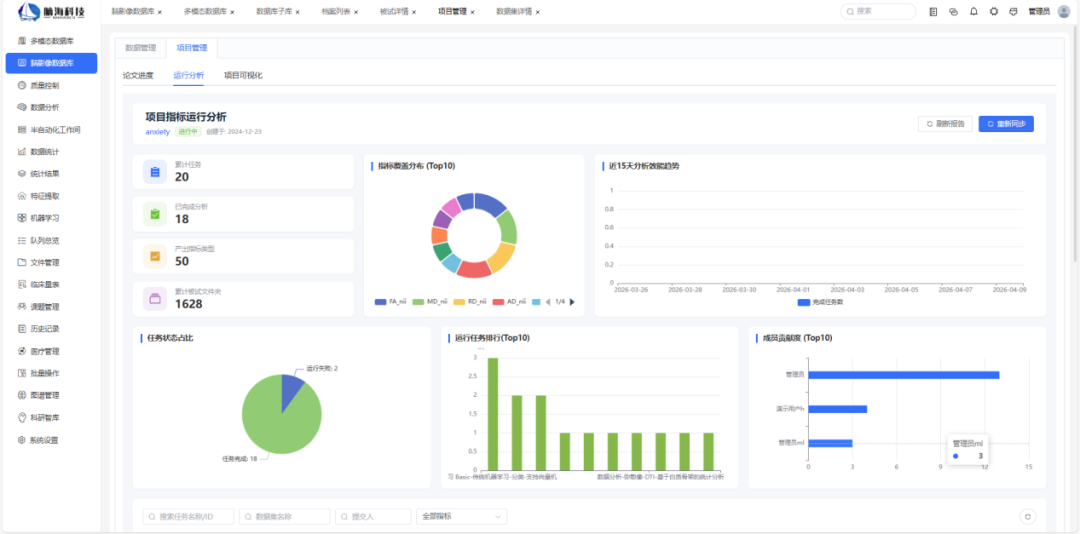Select the 项目管理 panel tab
This screenshot has height=534, width=1080.
[191, 48]
